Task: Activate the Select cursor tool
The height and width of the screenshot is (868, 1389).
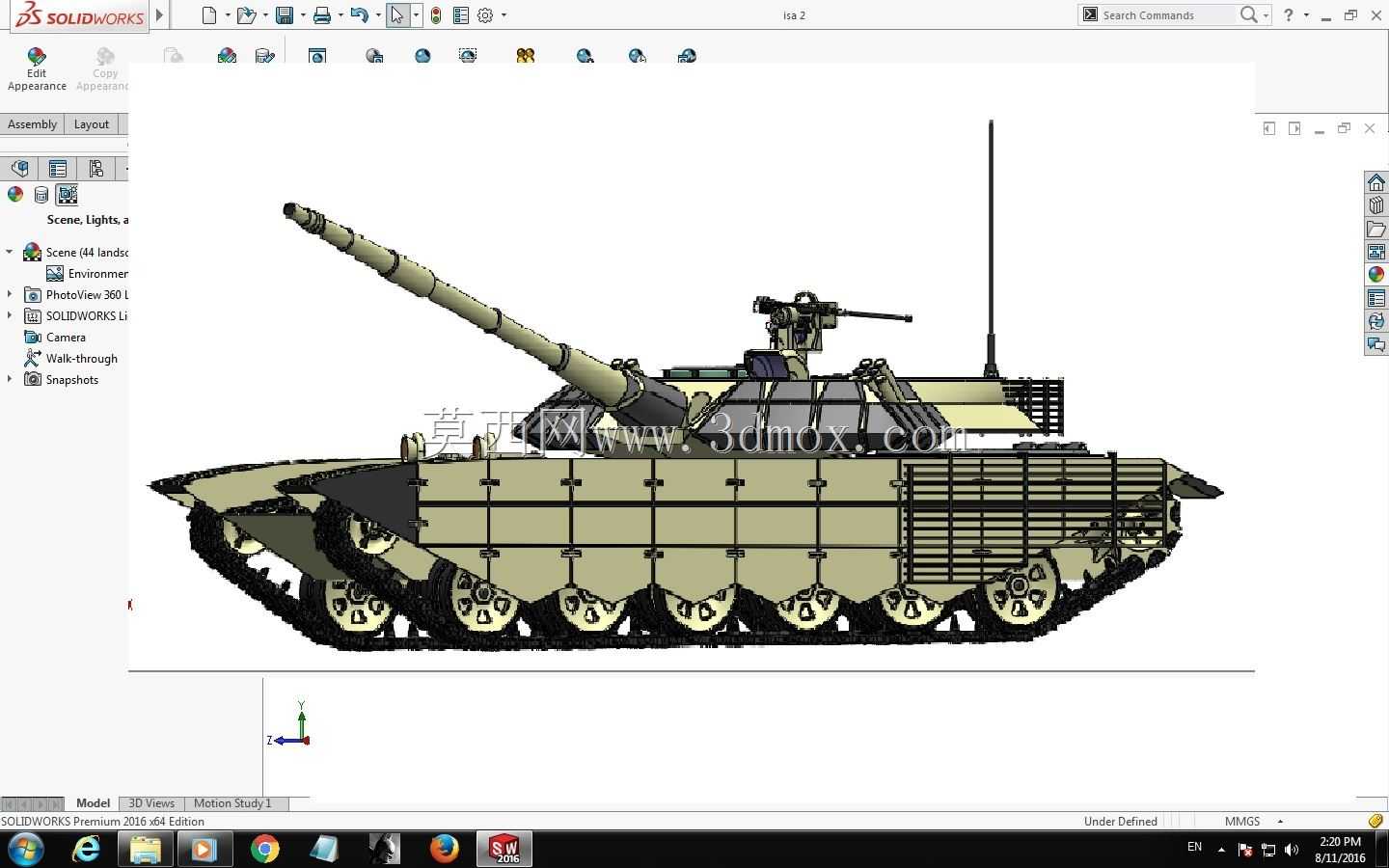Action: tap(397, 15)
